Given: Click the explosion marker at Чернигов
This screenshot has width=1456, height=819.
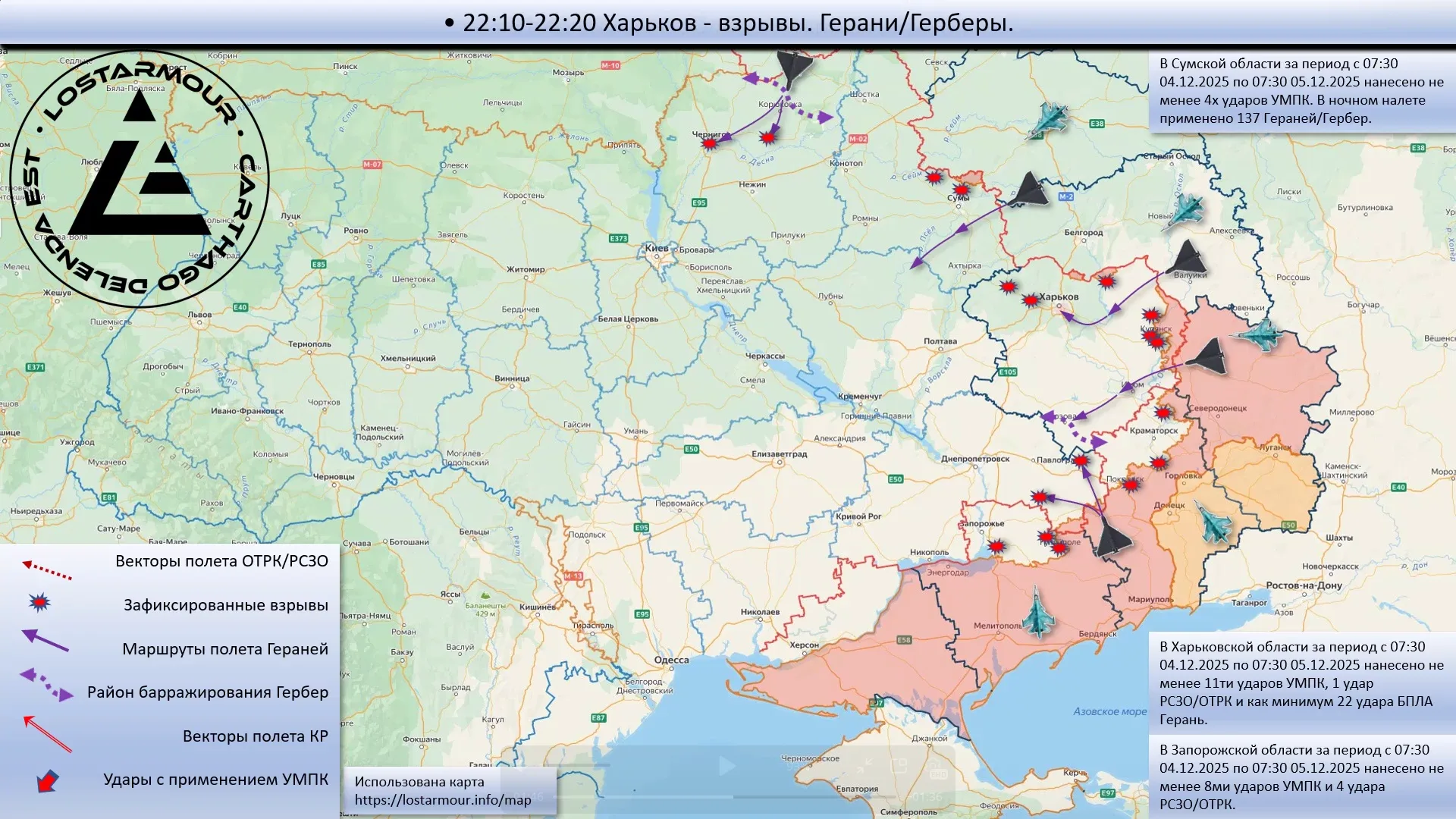Looking at the screenshot, I should coord(710,143).
